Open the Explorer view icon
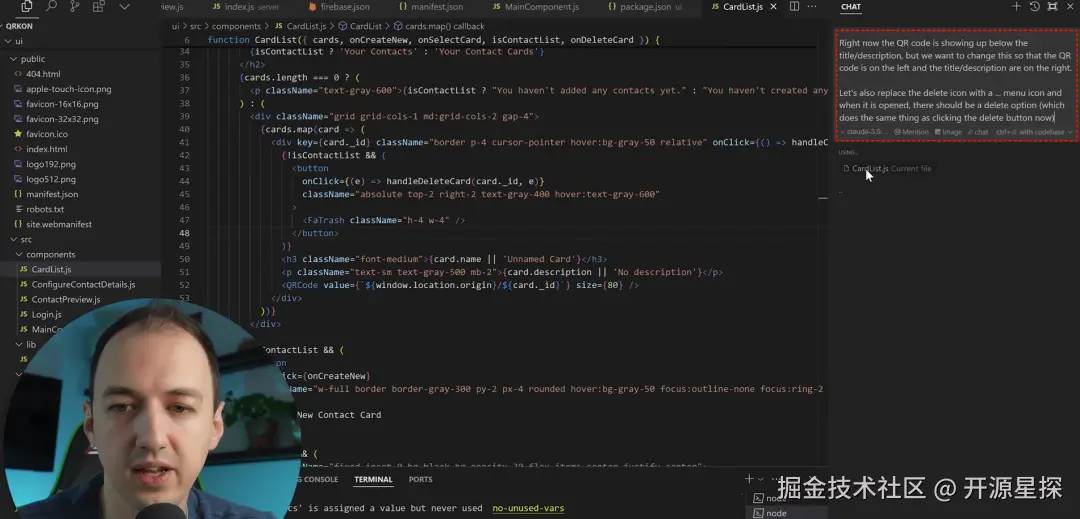The width and height of the screenshot is (1080, 519). tap(27, 7)
